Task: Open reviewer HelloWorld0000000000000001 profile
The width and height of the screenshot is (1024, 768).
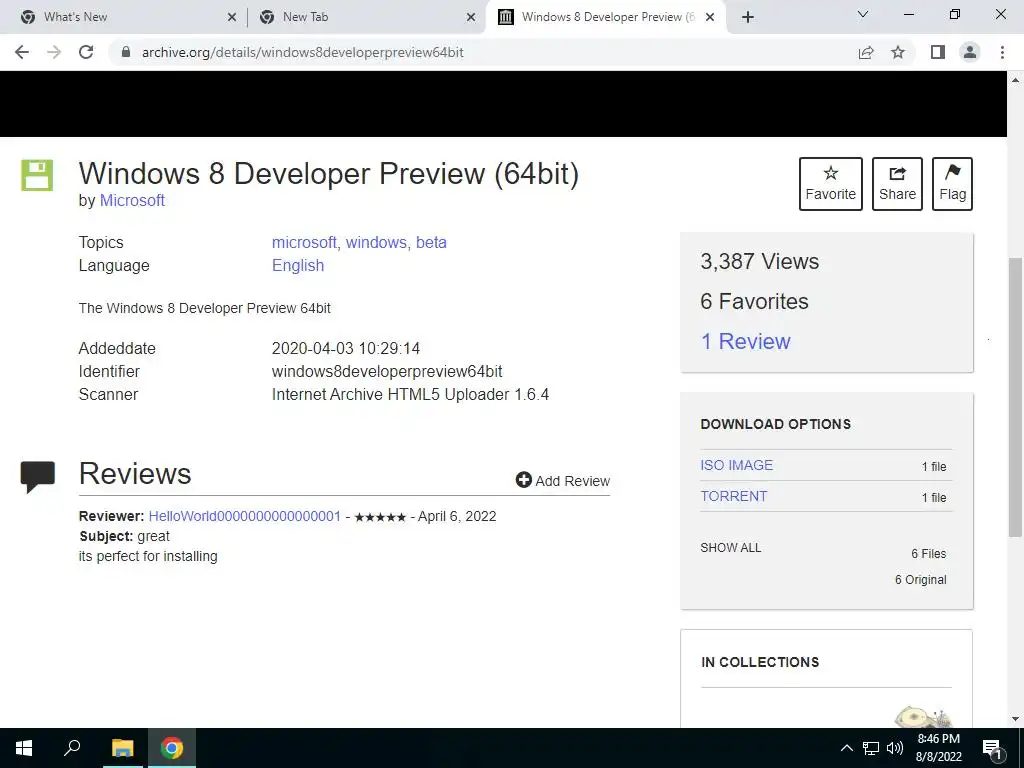Action: 245,516
